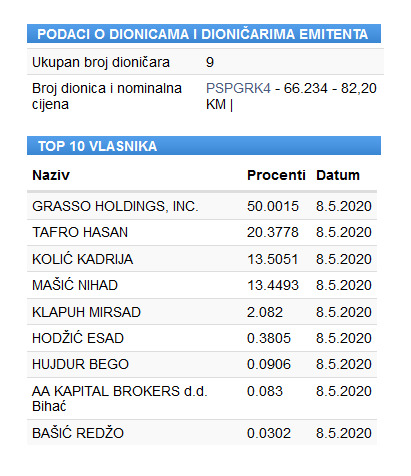411x476 pixels.
Task: Click the 50.0015 percentage value
Action: click(273, 206)
